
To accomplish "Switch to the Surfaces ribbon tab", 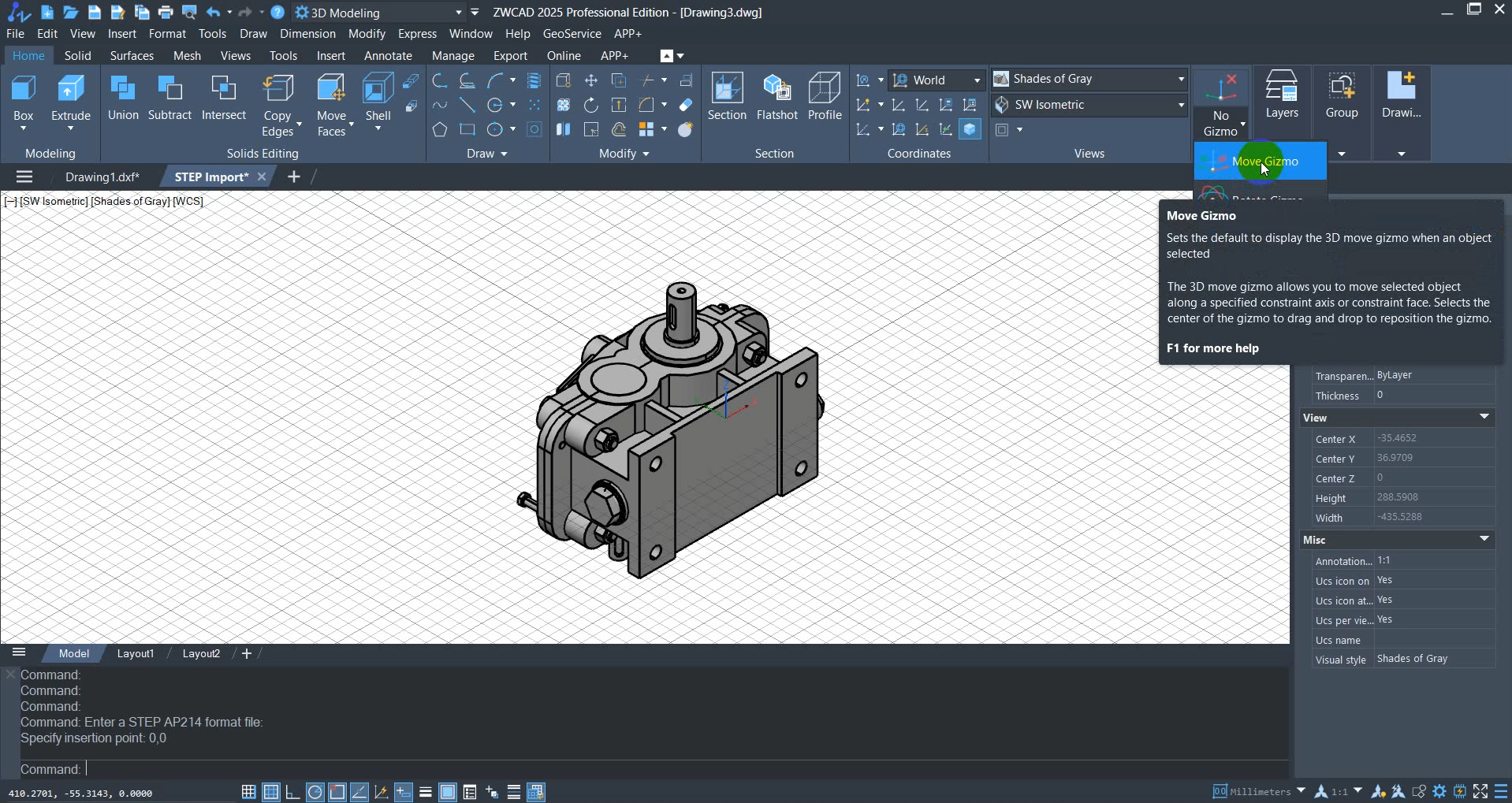I will pos(132,56).
